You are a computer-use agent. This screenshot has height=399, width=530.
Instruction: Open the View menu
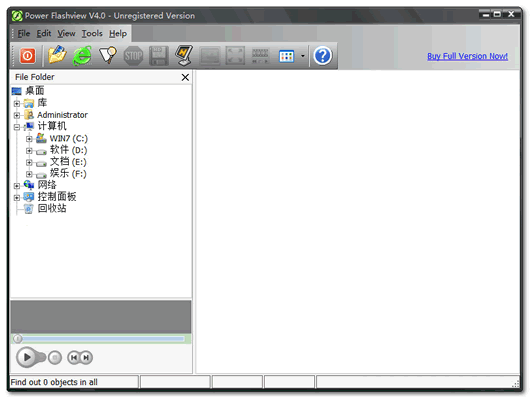pyautogui.click(x=66, y=33)
